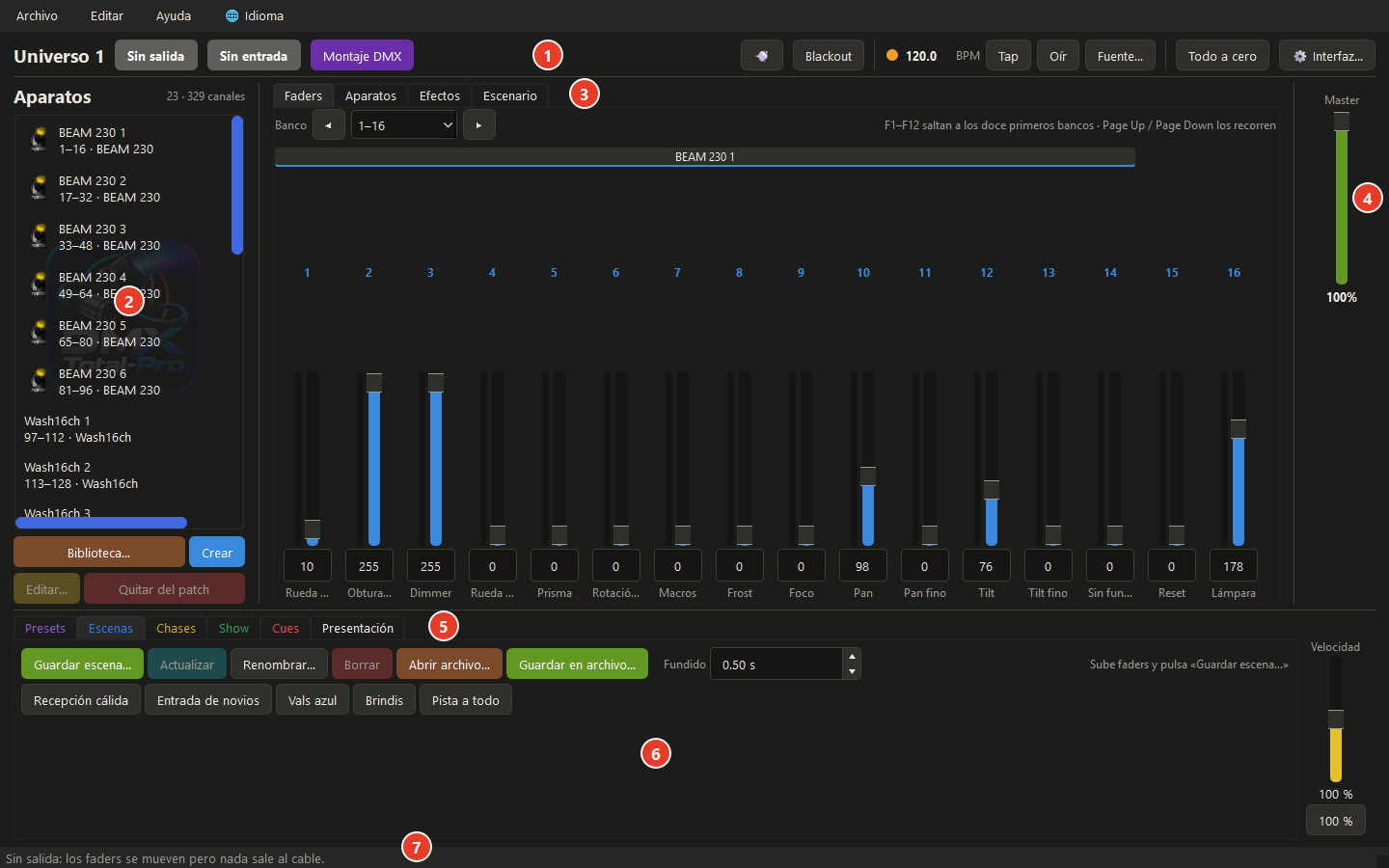
Task: Click Guardar escena... button
Action: pos(83,665)
